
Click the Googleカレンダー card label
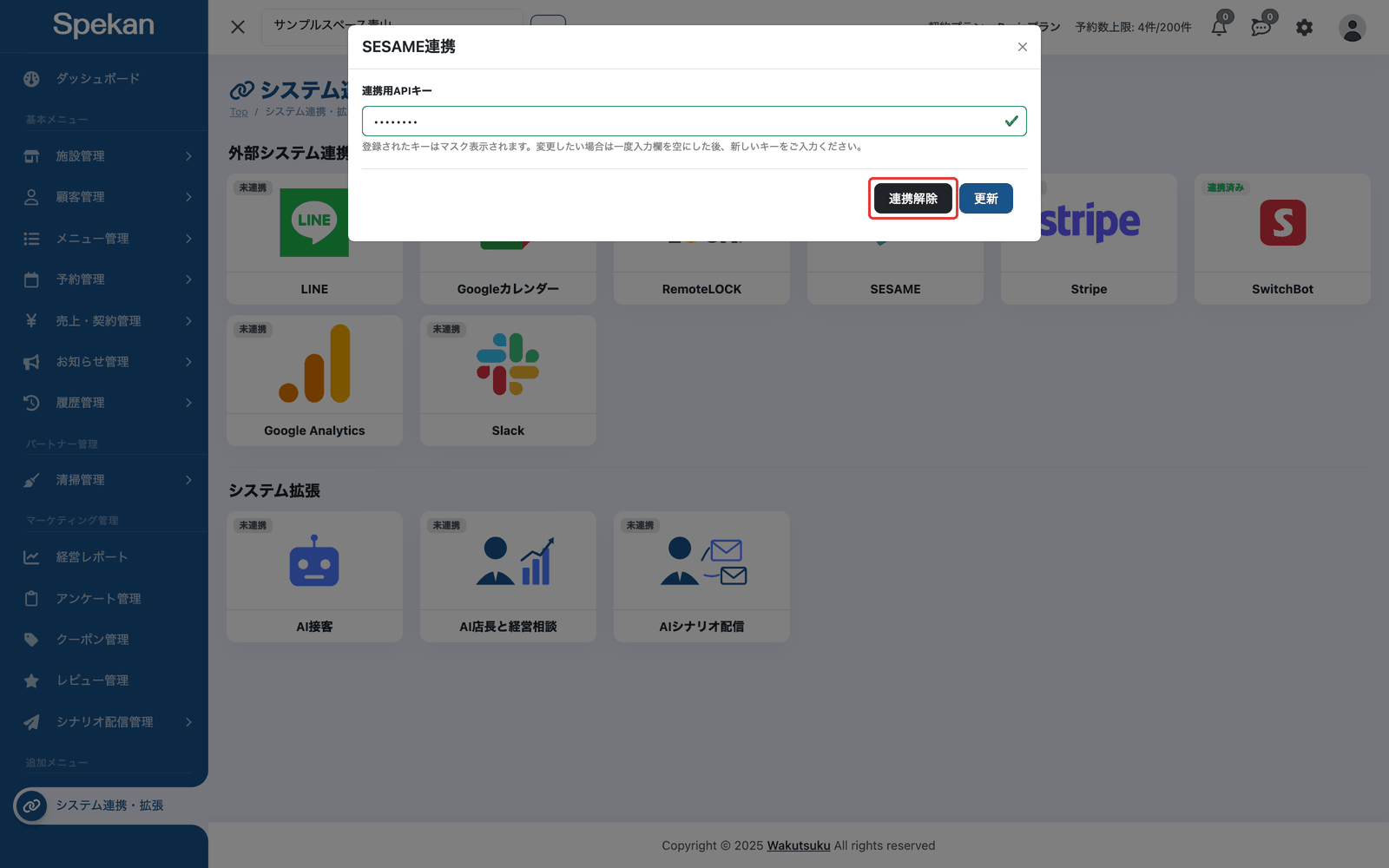click(x=508, y=289)
